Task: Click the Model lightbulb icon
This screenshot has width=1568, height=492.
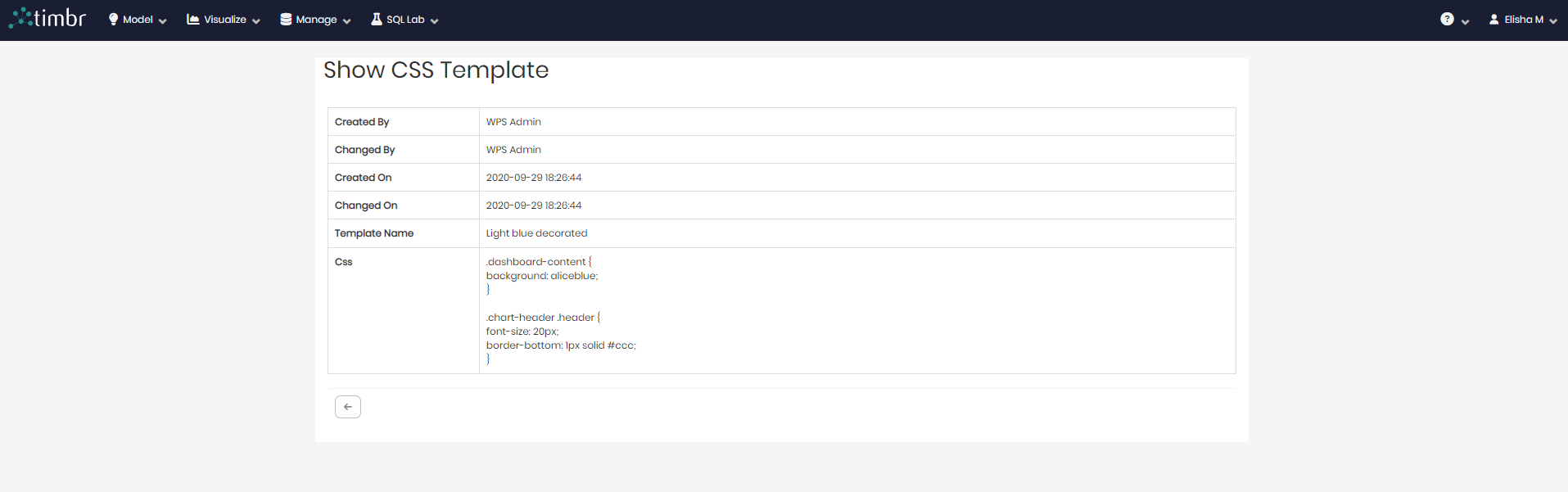Action: click(x=113, y=20)
